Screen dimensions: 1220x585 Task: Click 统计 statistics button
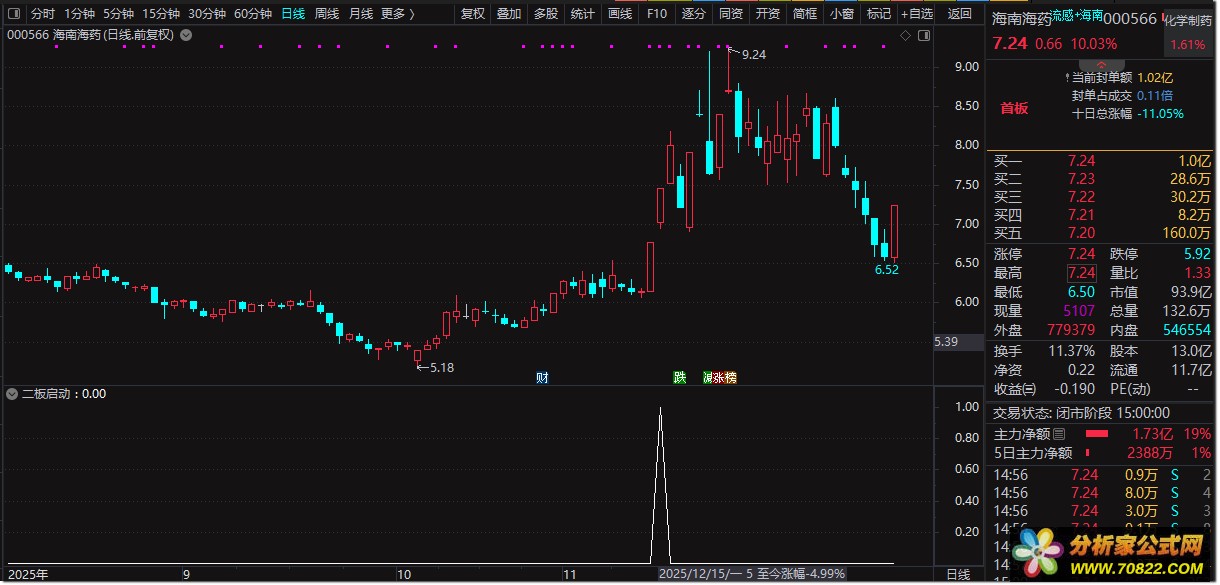coord(582,14)
